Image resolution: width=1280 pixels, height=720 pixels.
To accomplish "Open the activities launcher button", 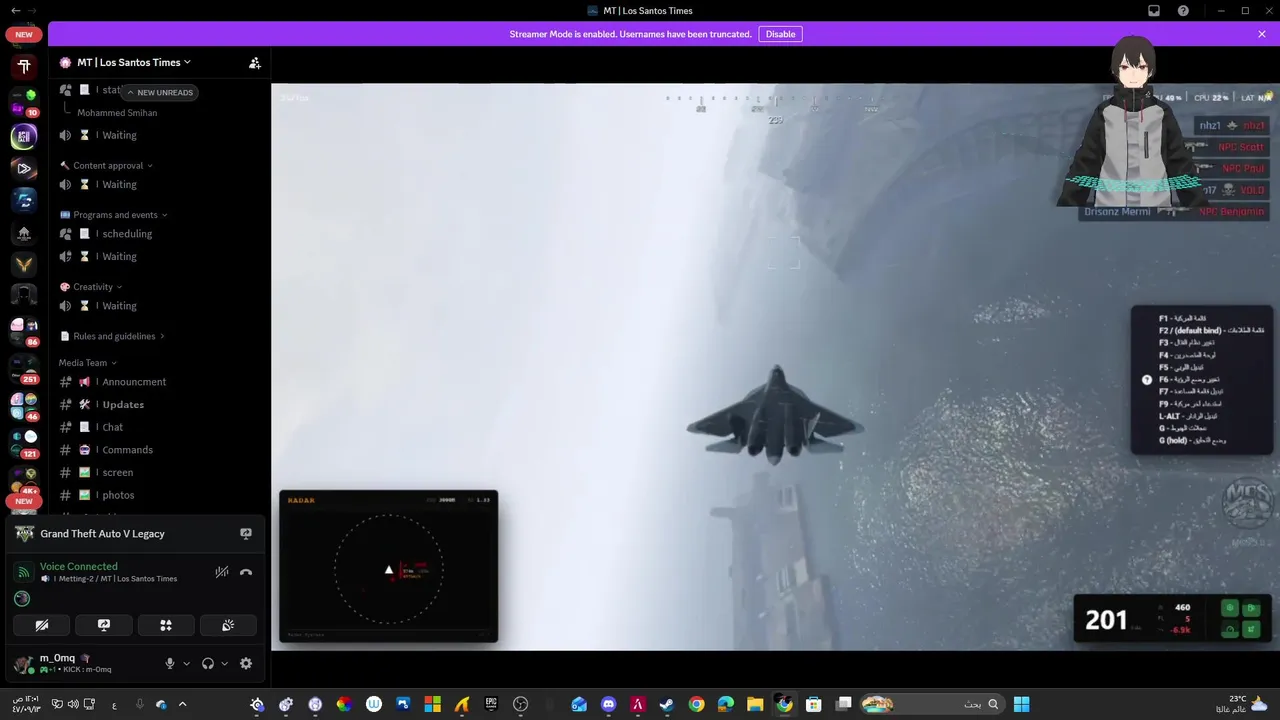I will pyautogui.click(x=166, y=625).
